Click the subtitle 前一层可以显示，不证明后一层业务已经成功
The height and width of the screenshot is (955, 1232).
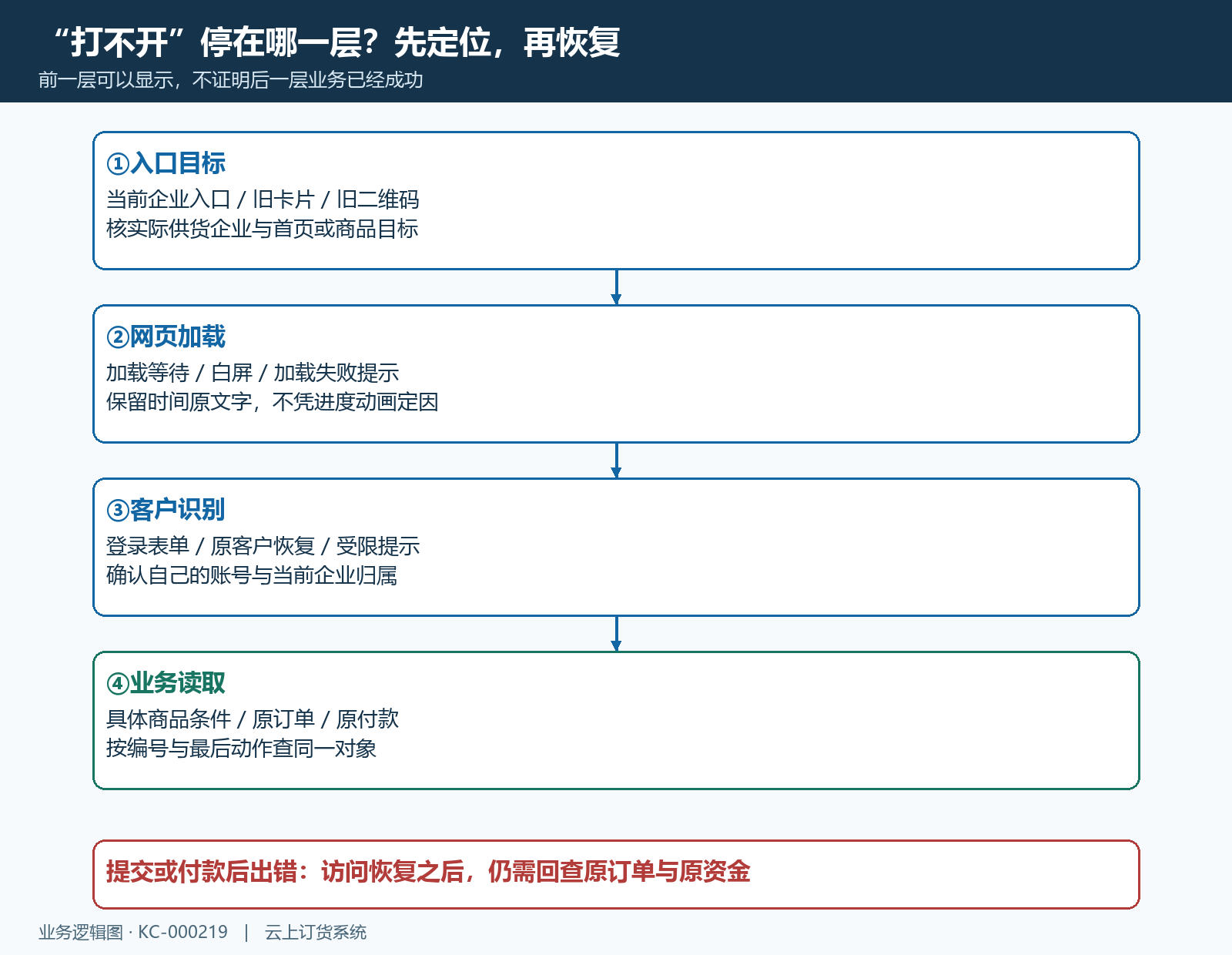click(230, 80)
